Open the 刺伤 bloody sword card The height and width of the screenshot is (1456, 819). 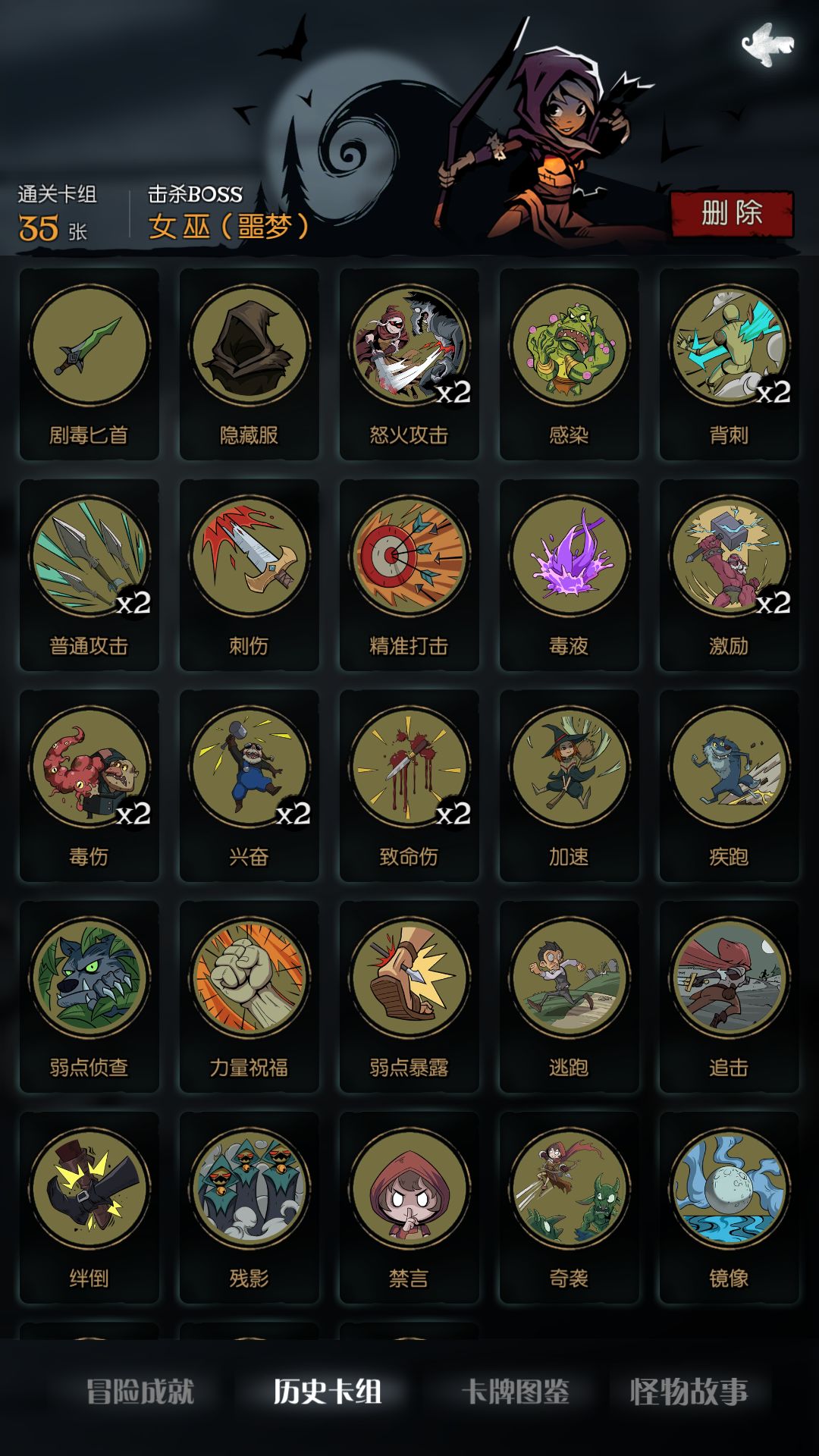(x=249, y=575)
